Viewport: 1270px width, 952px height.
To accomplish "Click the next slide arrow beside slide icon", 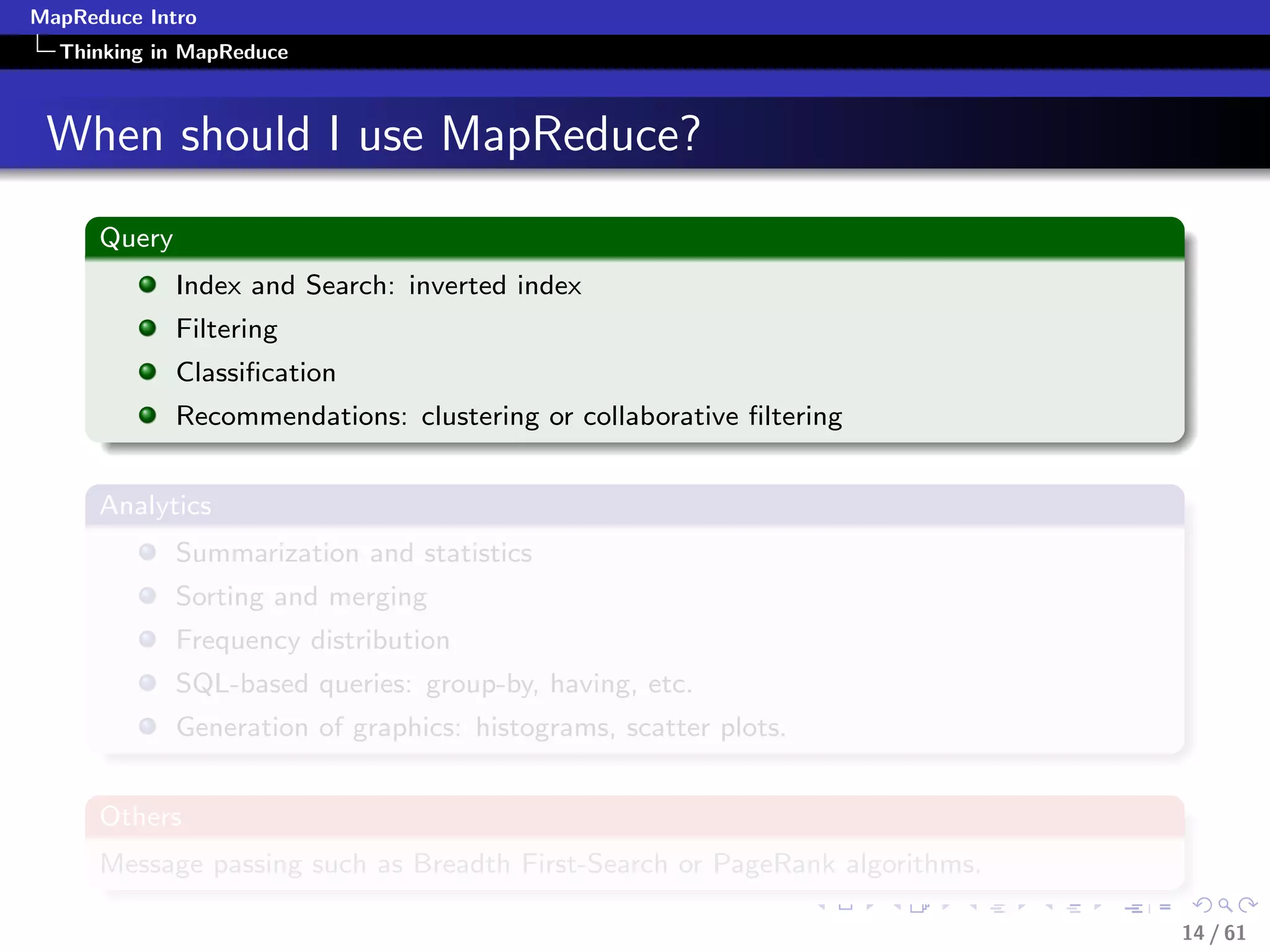I will coord(870,907).
